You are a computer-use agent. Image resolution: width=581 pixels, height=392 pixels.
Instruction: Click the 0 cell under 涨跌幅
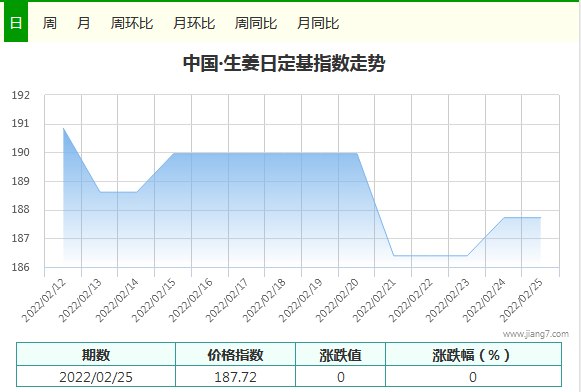[473, 377]
